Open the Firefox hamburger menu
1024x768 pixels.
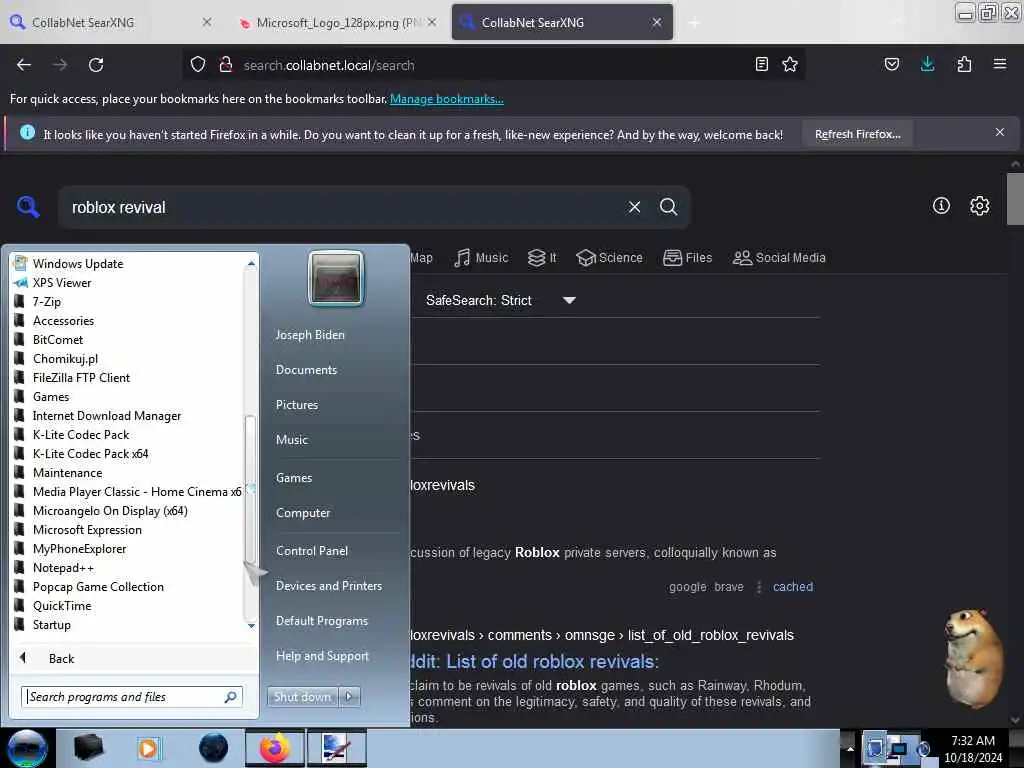999,64
